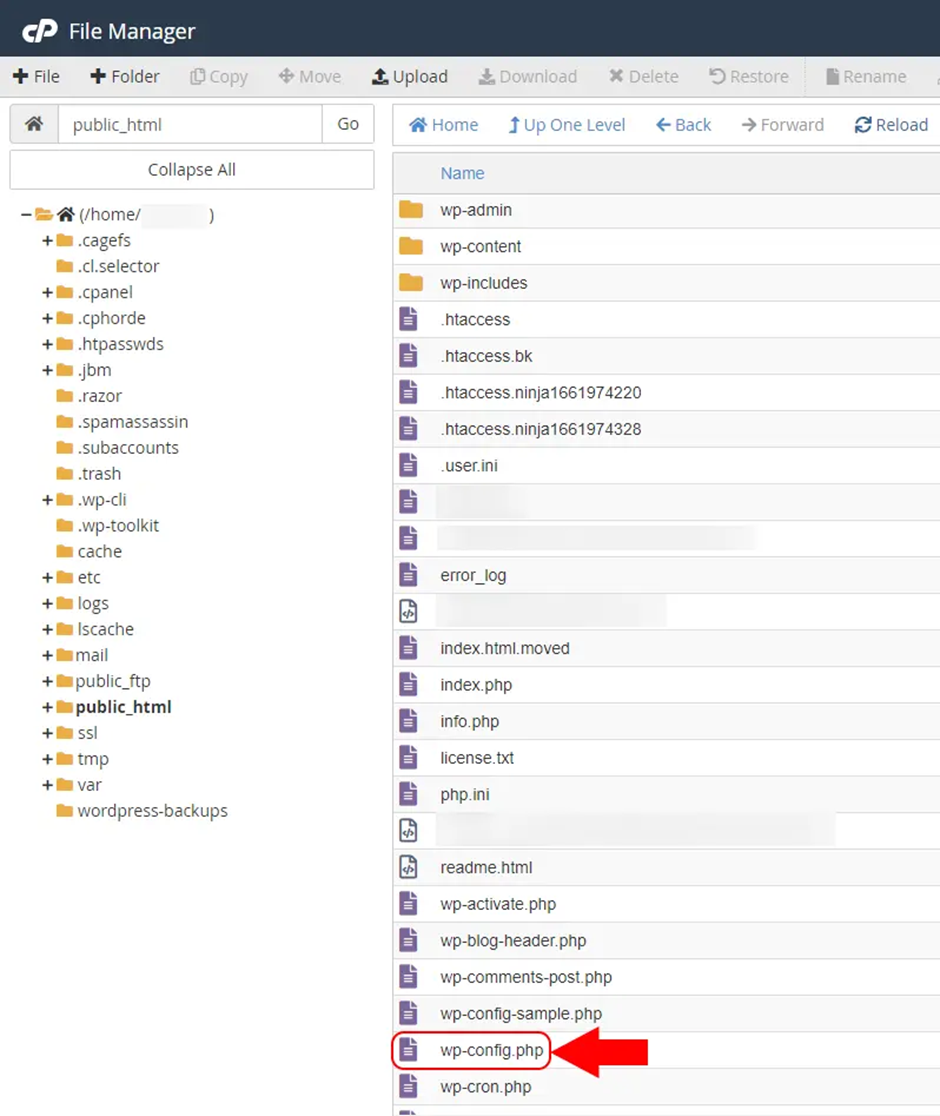This screenshot has height=1116, width=940.
Task: Expand the etc folder node
Action: click(48, 577)
